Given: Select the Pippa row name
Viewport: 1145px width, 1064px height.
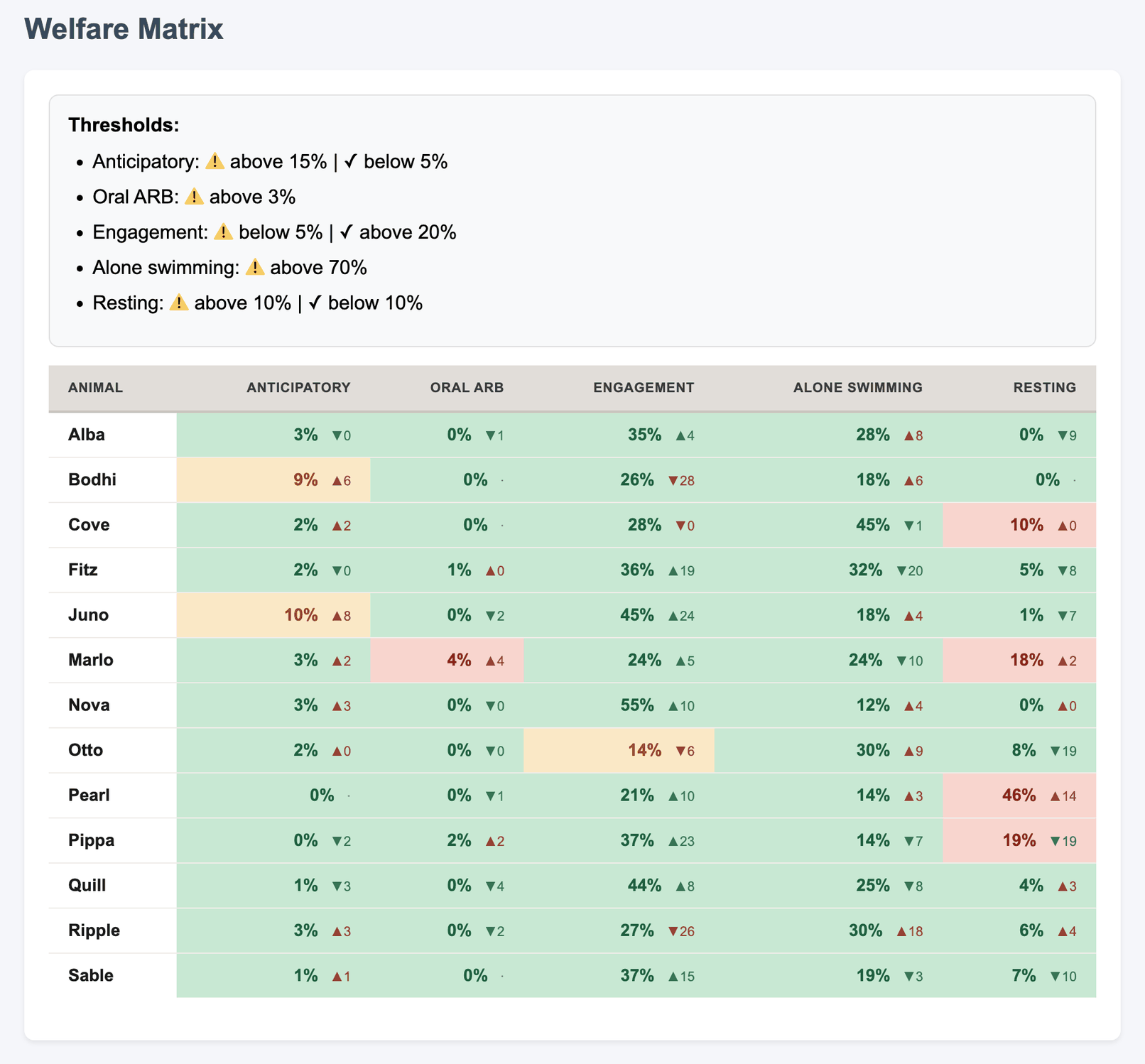Looking at the screenshot, I should coord(91,840).
